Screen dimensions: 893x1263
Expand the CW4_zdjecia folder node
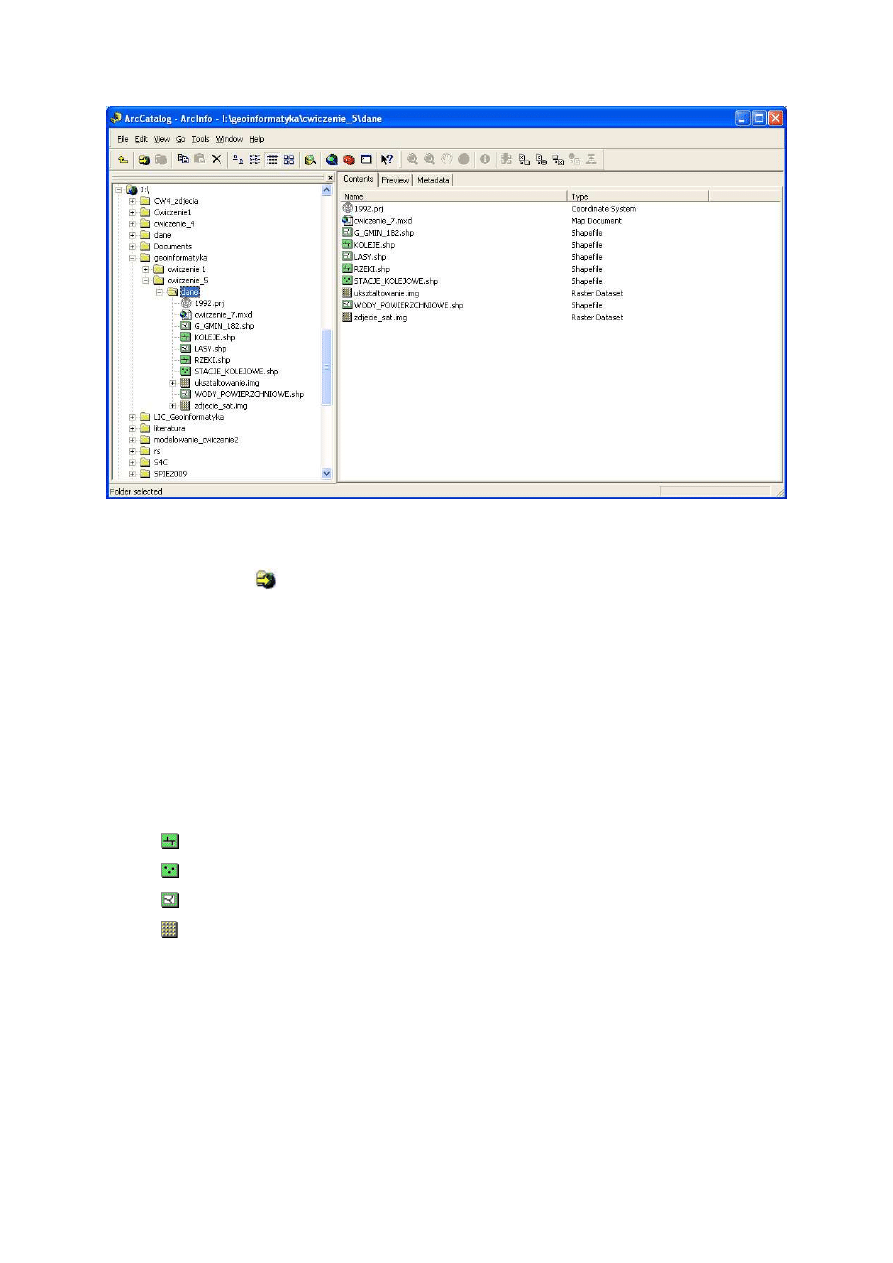click(x=132, y=201)
